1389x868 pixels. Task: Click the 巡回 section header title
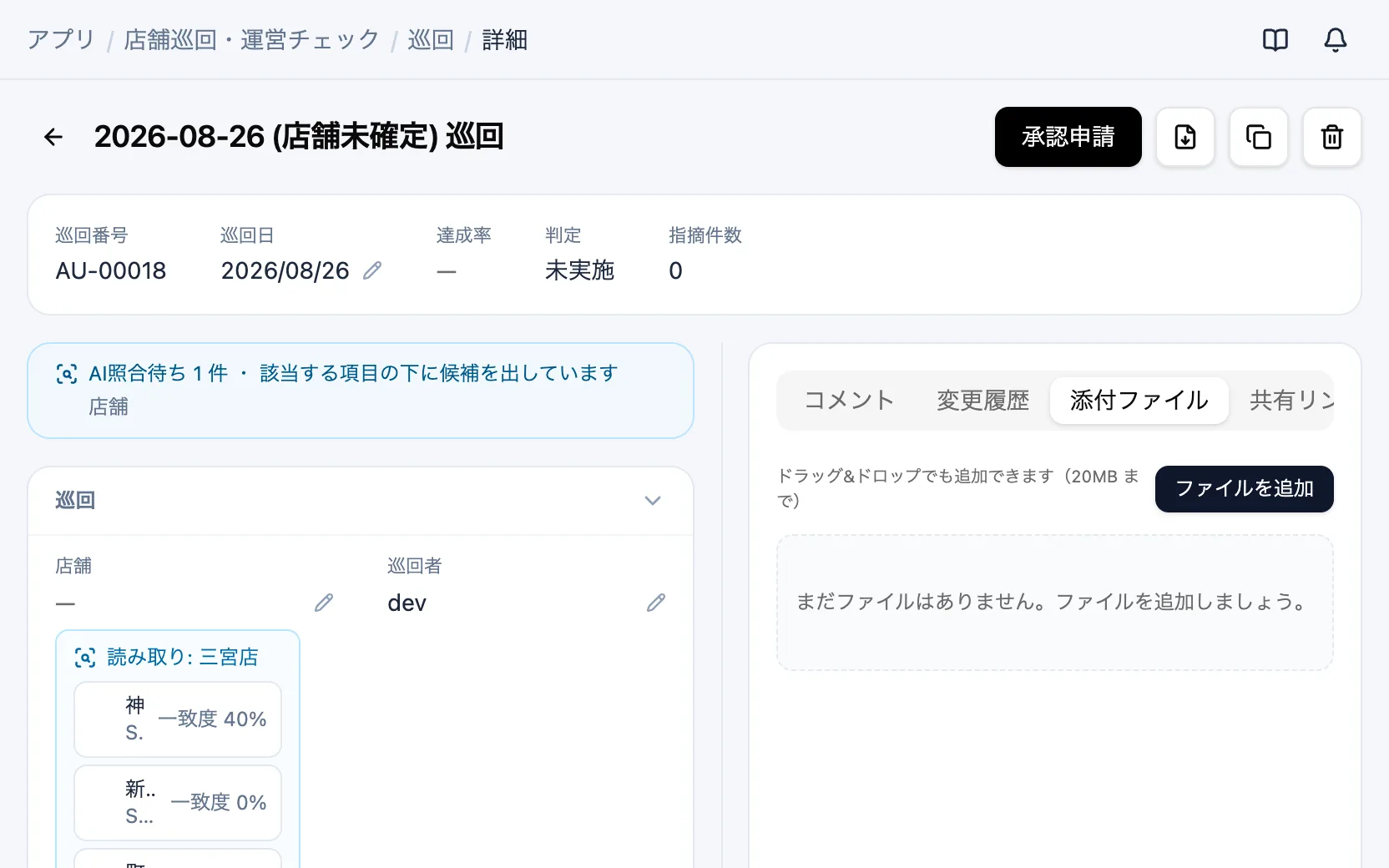[x=75, y=501]
